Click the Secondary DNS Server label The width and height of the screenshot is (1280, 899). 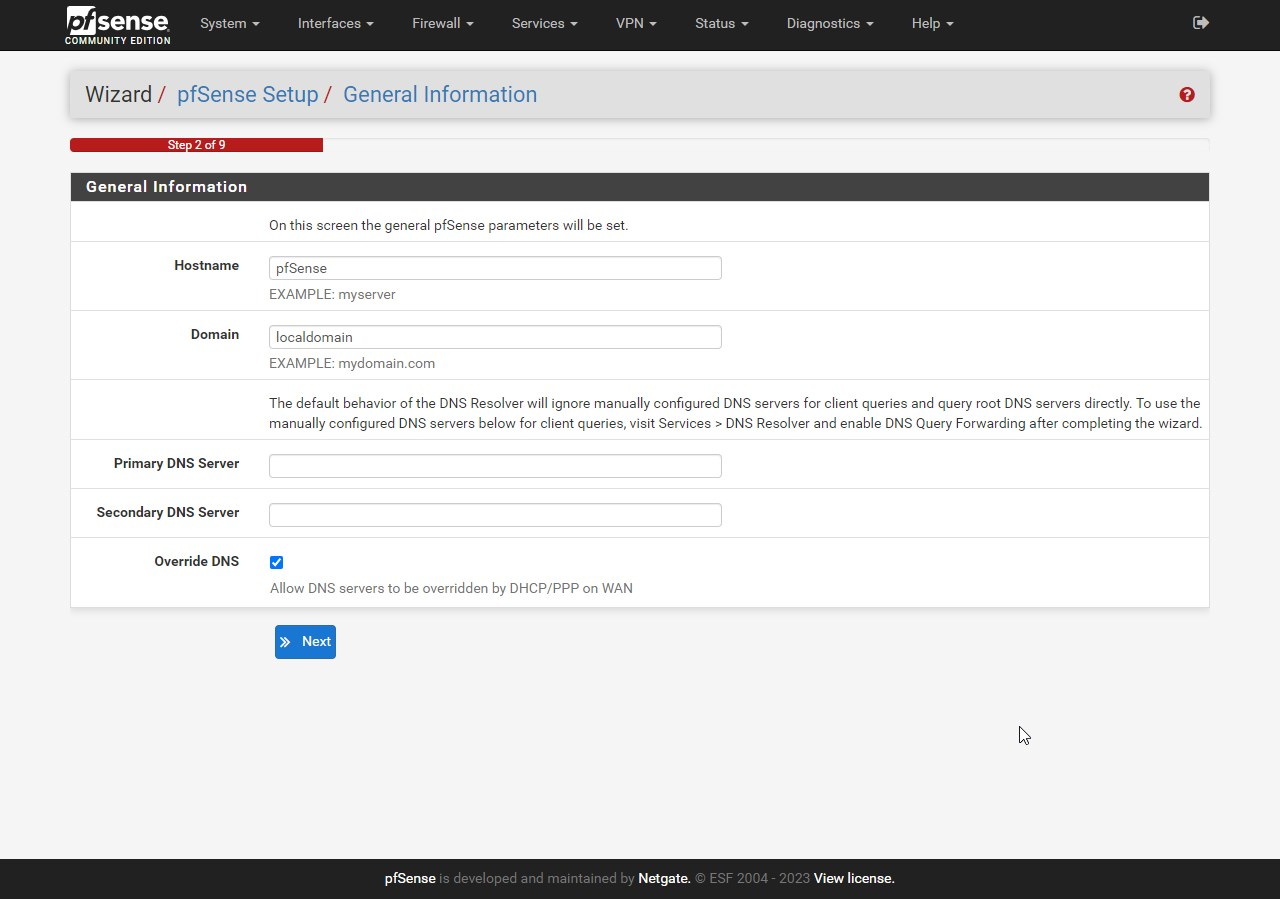168,513
